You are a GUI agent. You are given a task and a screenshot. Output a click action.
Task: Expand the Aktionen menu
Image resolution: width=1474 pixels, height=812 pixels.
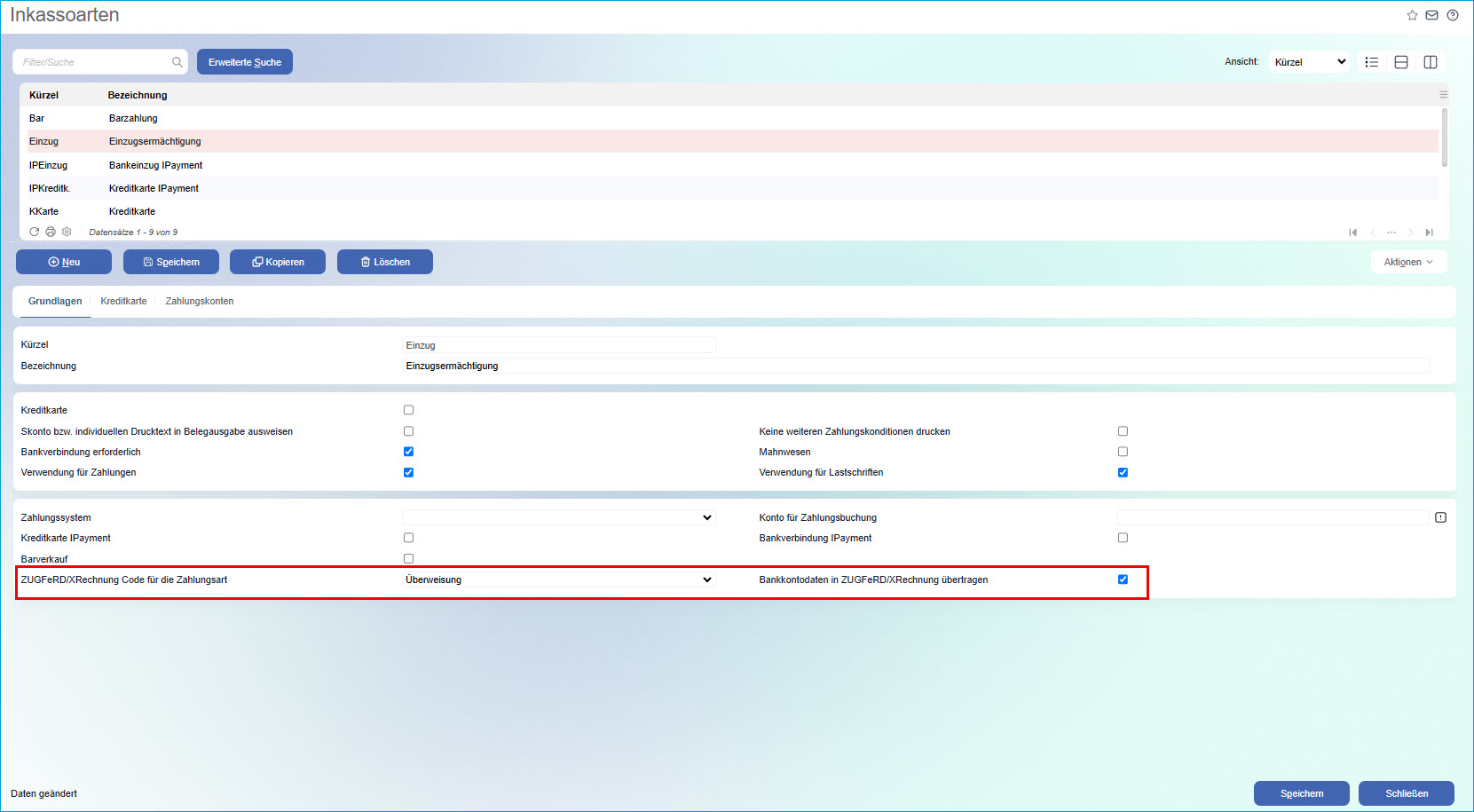coord(1408,262)
